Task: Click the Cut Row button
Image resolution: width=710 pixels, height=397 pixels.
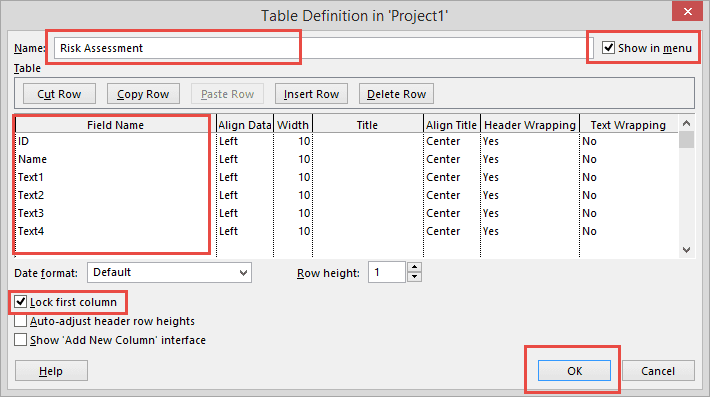Action: click(x=59, y=94)
